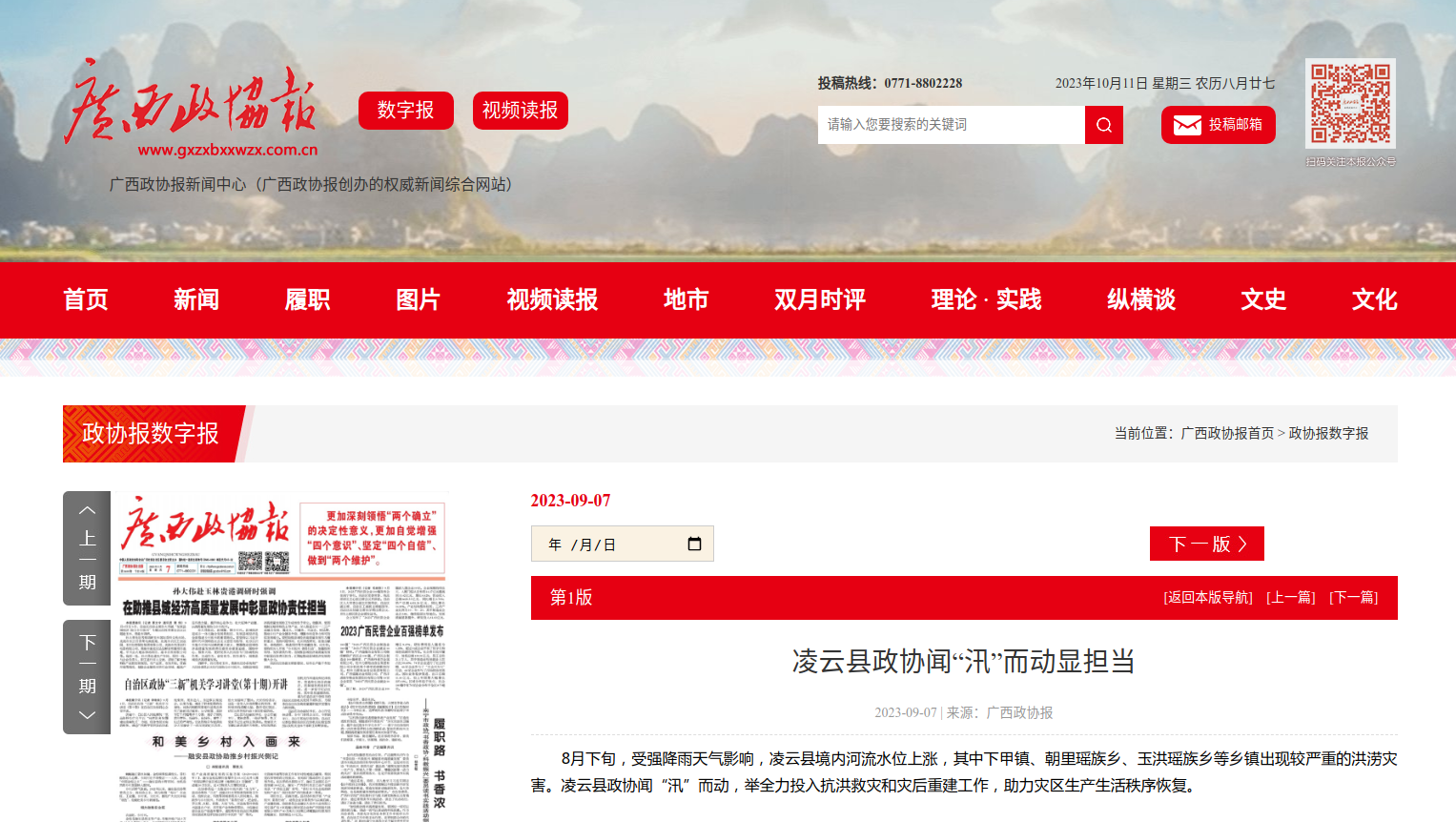Go to next issue with 下一期 arrow
The height and width of the screenshot is (822, 1456).
[87, 676]
